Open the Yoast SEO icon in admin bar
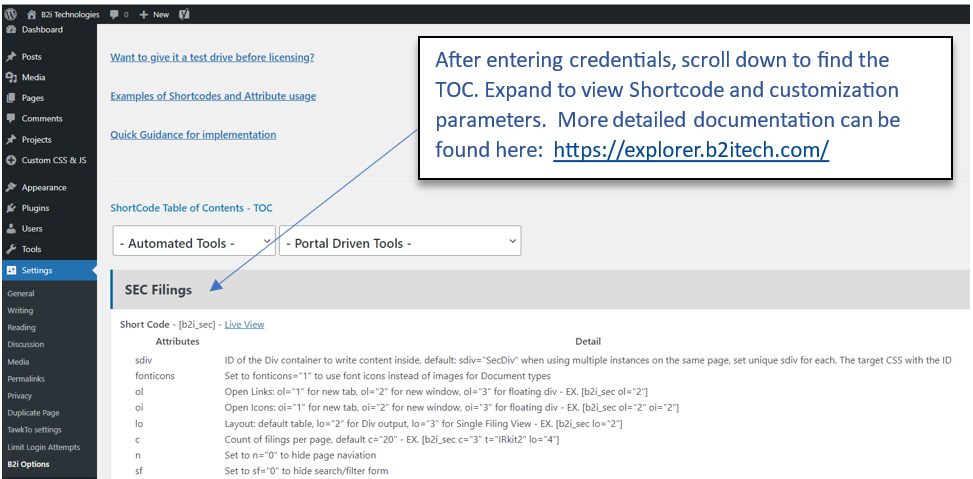 183,14
